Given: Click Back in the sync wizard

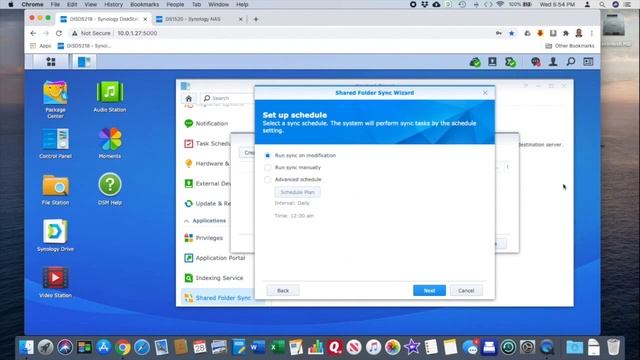Looking at the screenshot, I should tap(282, 291).
